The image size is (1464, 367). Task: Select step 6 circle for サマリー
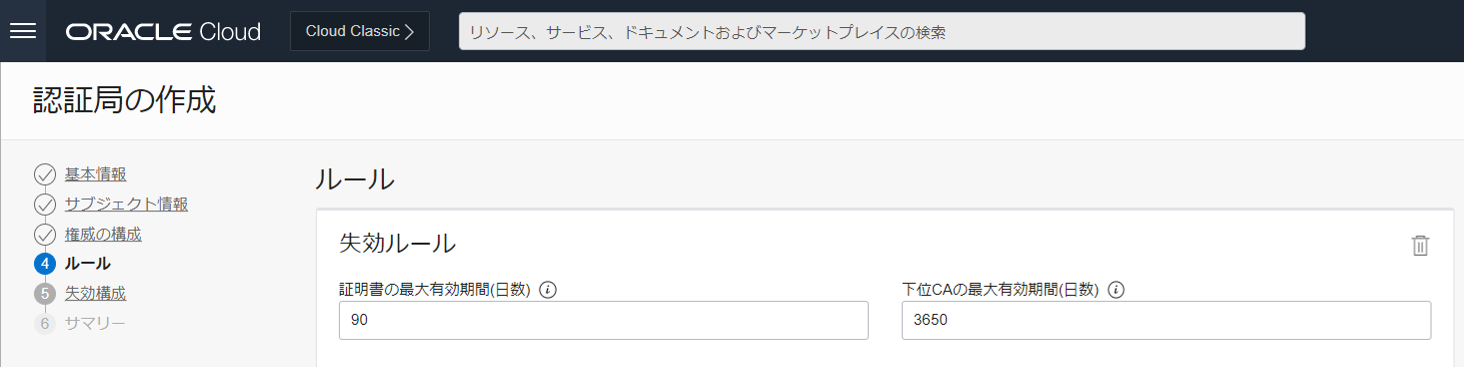pos(44,324)
